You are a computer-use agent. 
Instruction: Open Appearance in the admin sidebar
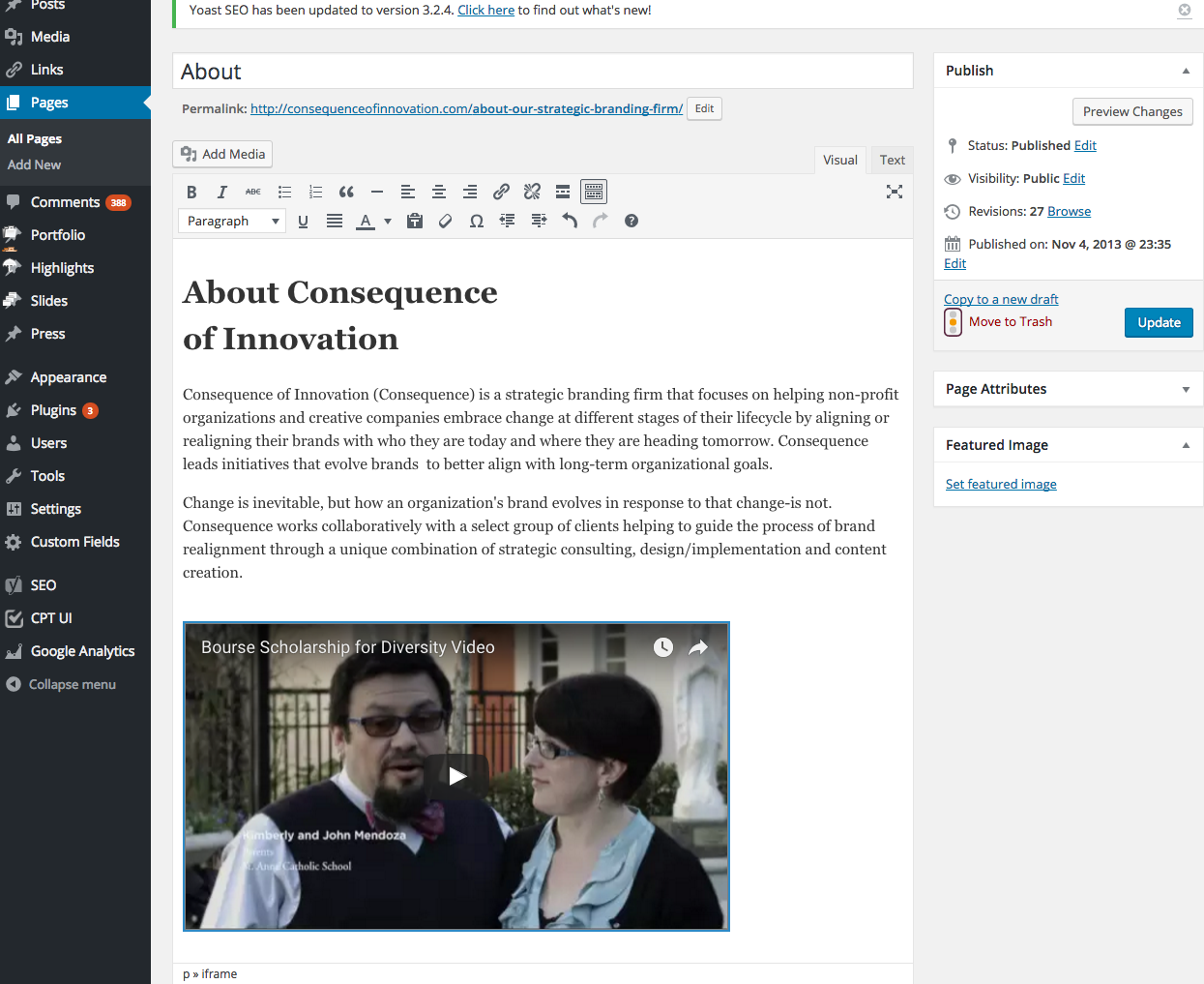coord(75,377)
